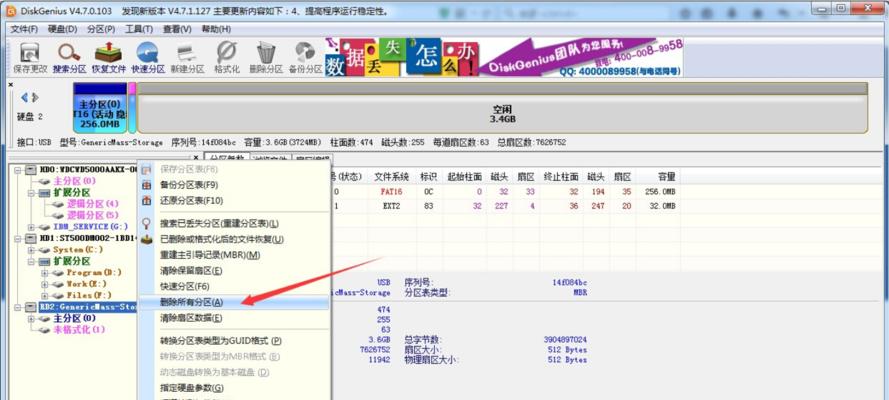The height and width of the screenshot is (400, 889).
Task: Click the DiskGenius团队 QQ support banner
Action: pyautogui.click(x=581, y=57)
